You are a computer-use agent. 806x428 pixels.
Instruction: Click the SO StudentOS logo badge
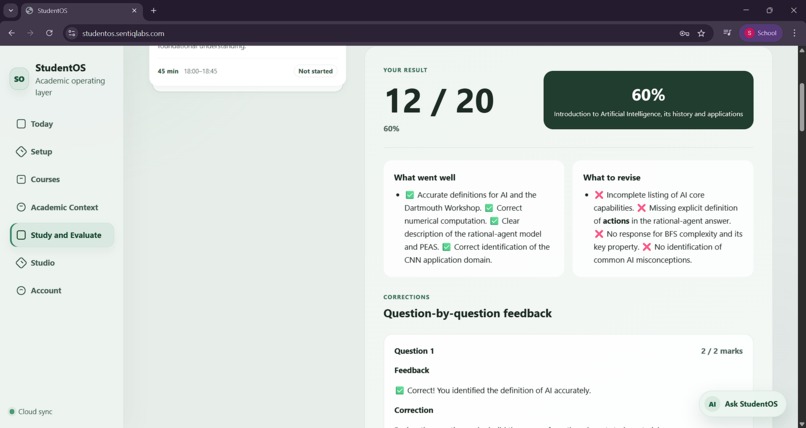pos(19,79)
